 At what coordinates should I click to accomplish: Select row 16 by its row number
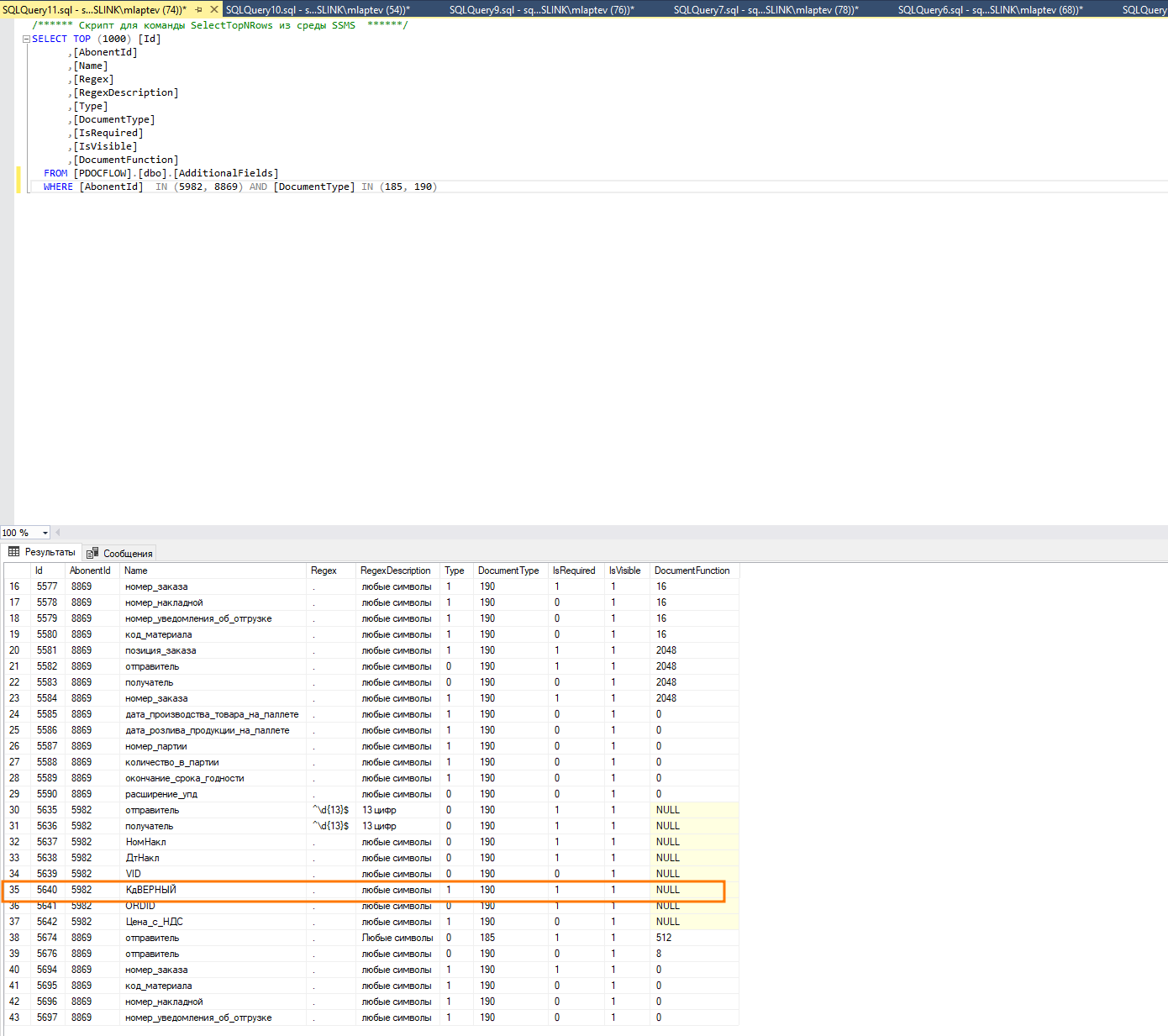click(x=15, y=586)
